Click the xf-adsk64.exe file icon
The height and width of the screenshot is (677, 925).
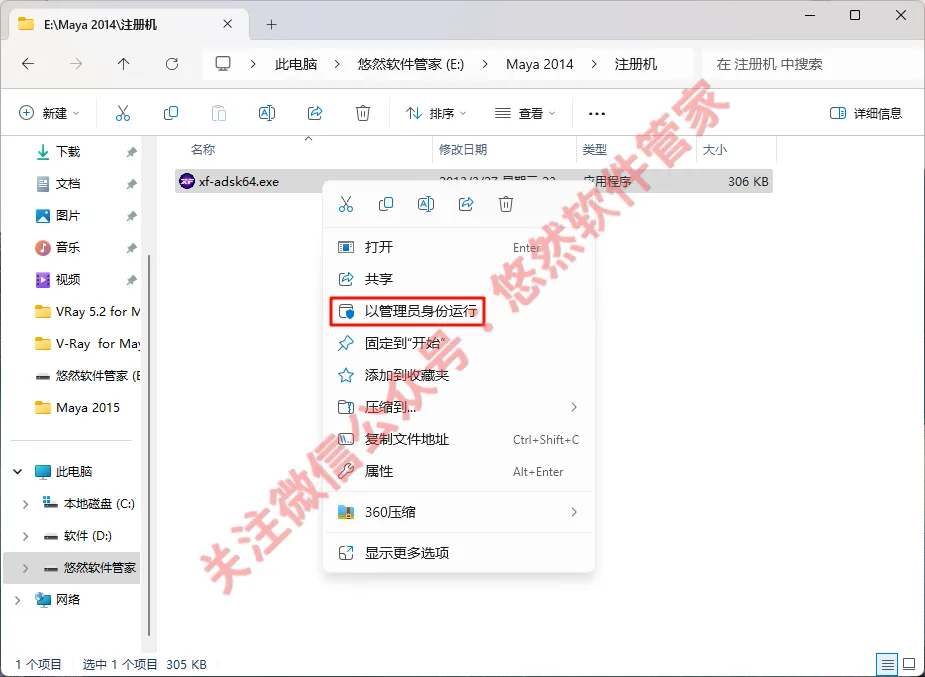(x=187, y=182)
